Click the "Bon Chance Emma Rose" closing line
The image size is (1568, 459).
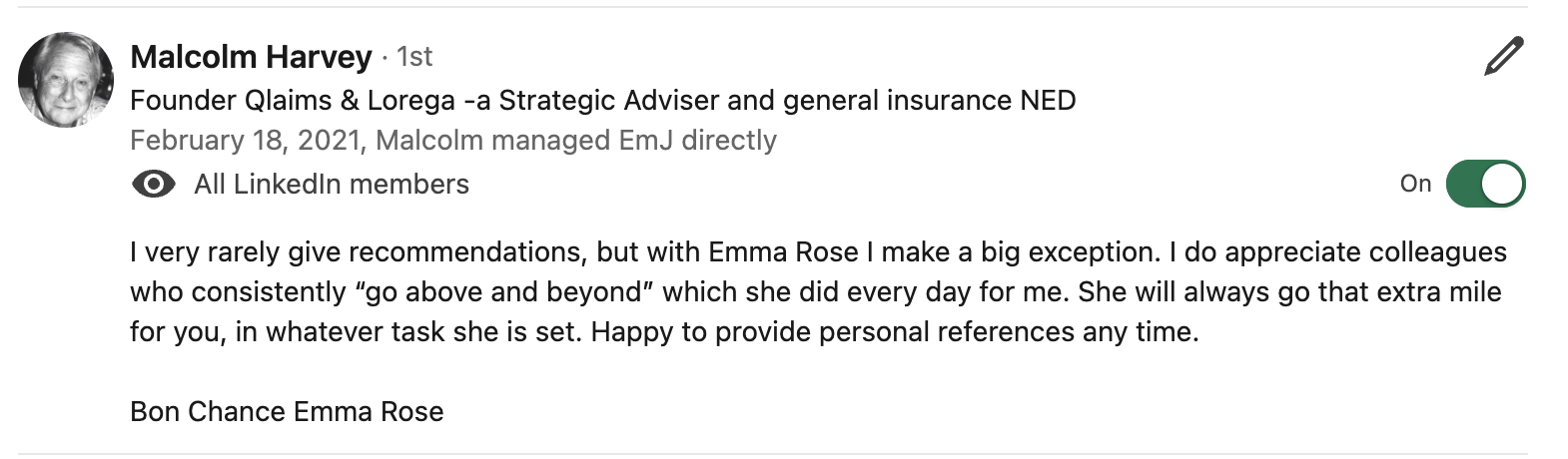click(x=287, y=412)
